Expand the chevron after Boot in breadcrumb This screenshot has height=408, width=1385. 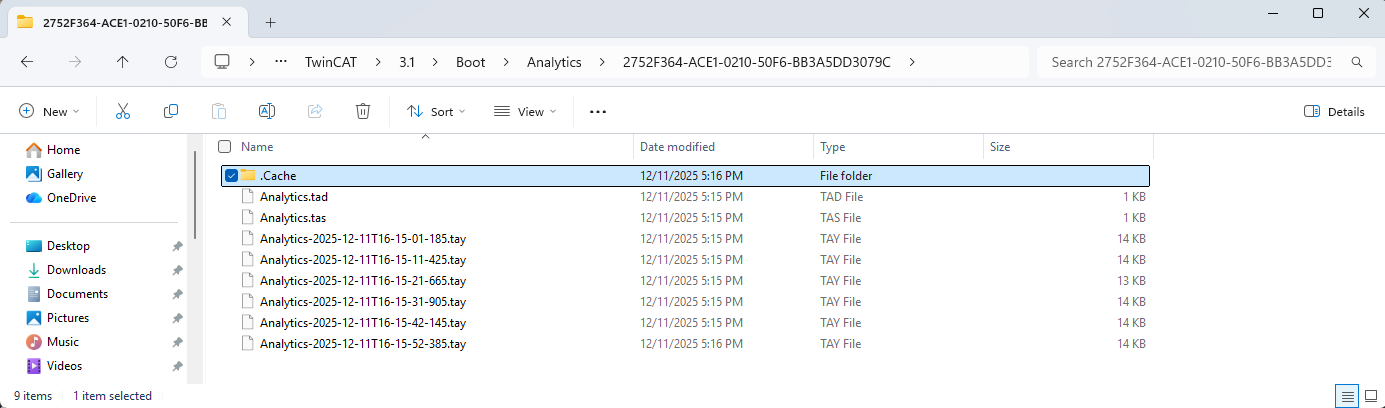coord(506,62)
